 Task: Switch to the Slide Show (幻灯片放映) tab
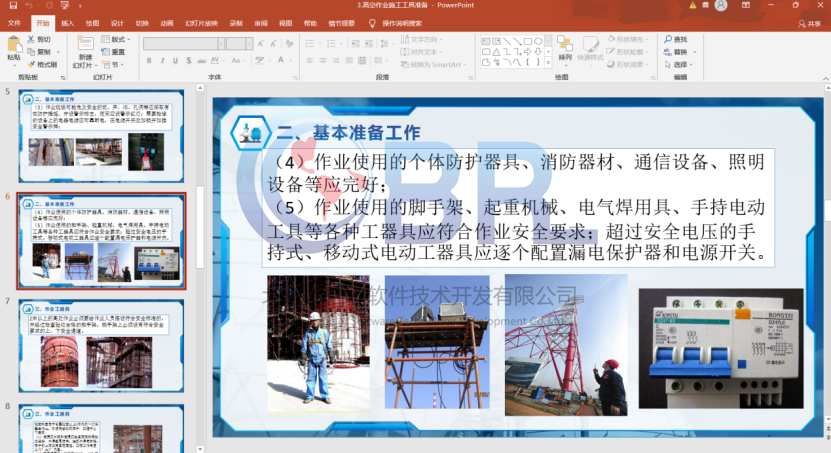point(201,23)
